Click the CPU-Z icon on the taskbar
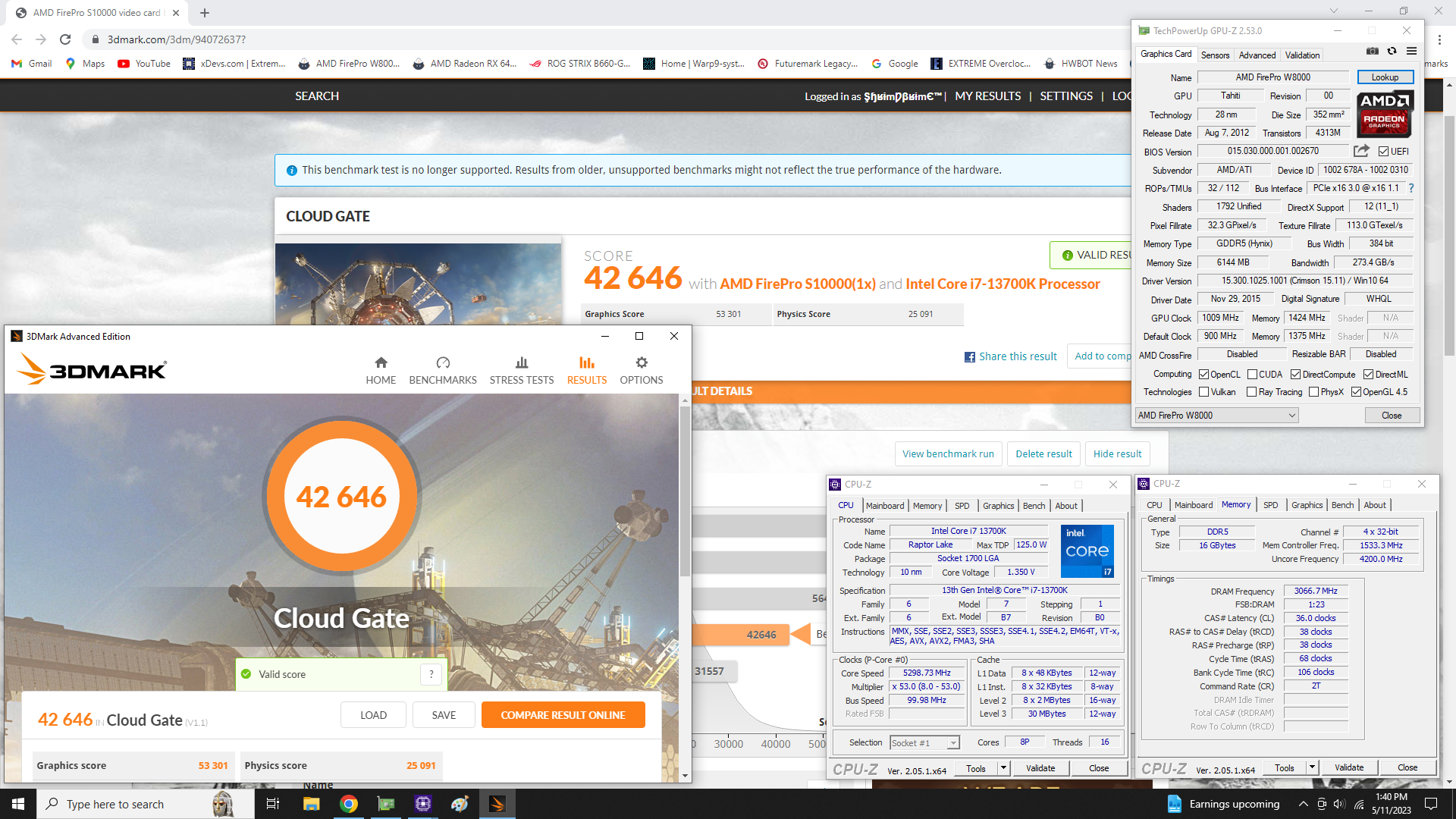The image size is (1456, 819). [x=423, y=804]
